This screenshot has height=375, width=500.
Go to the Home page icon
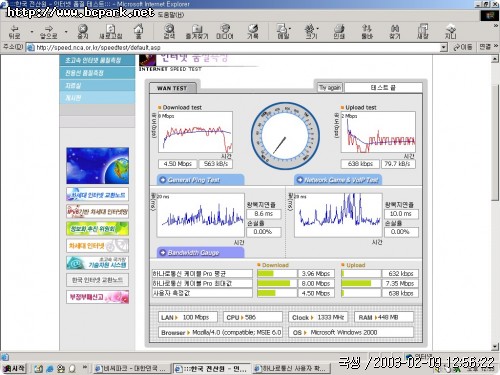point(138,32)
